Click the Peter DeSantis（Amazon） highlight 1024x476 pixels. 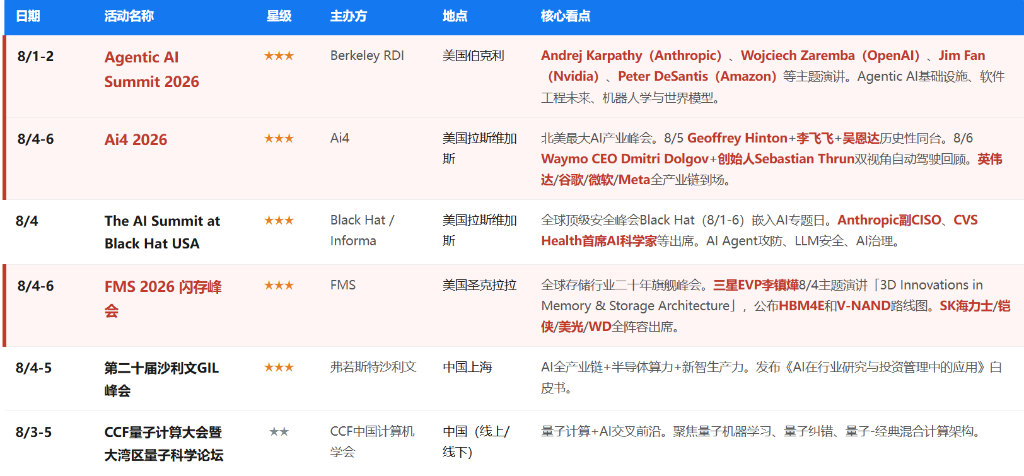point(697,77)
